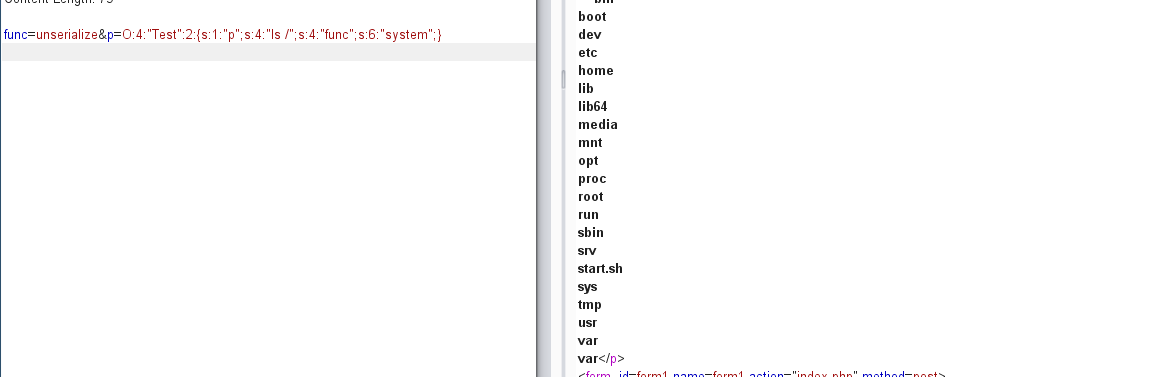This screenshot has height=377, width=1158.
Task: Place cursor on empty highlighted request line
Action: coord(267,52)
